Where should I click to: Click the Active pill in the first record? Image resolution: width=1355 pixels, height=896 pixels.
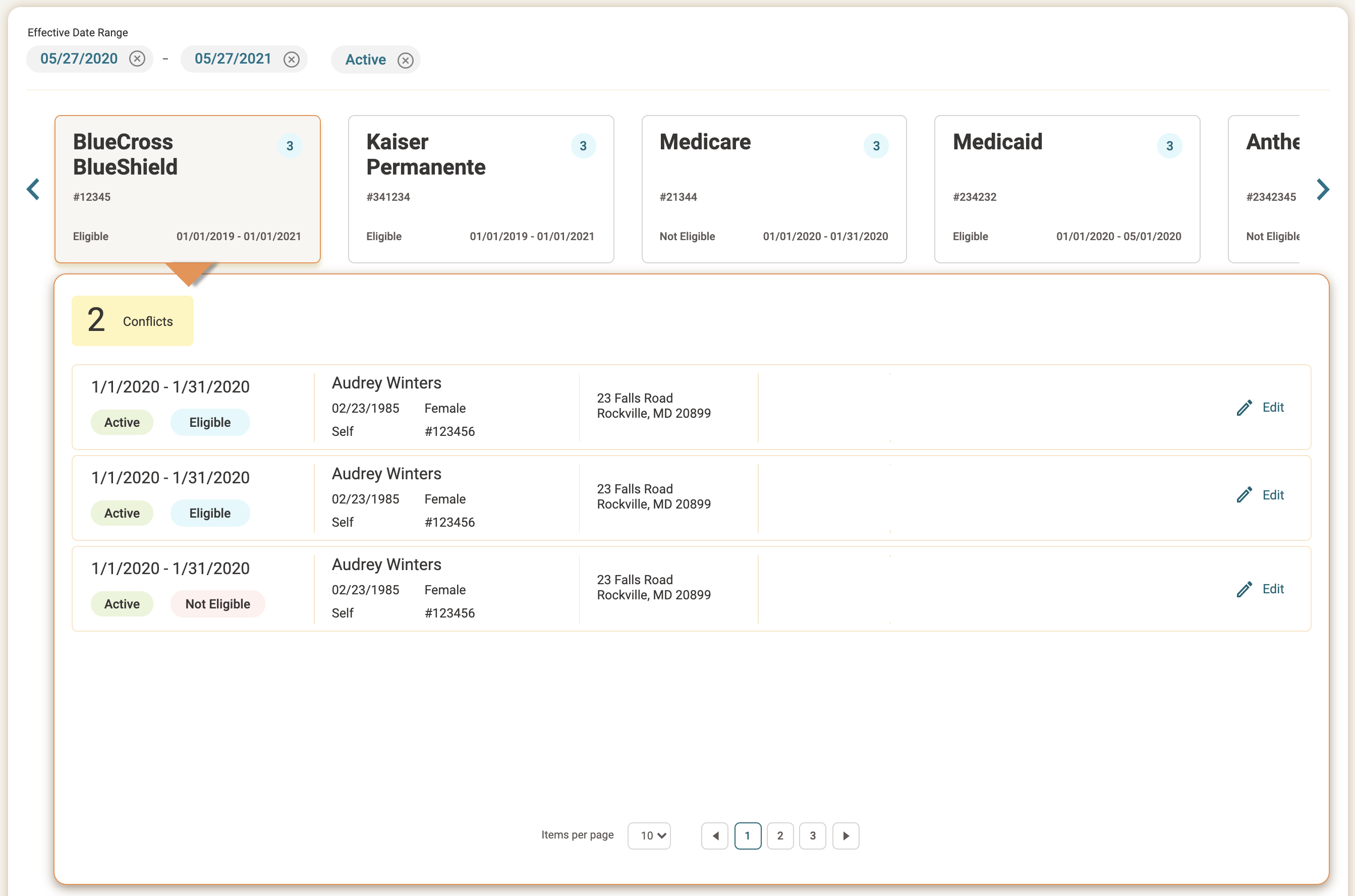[x=122, y=422]
